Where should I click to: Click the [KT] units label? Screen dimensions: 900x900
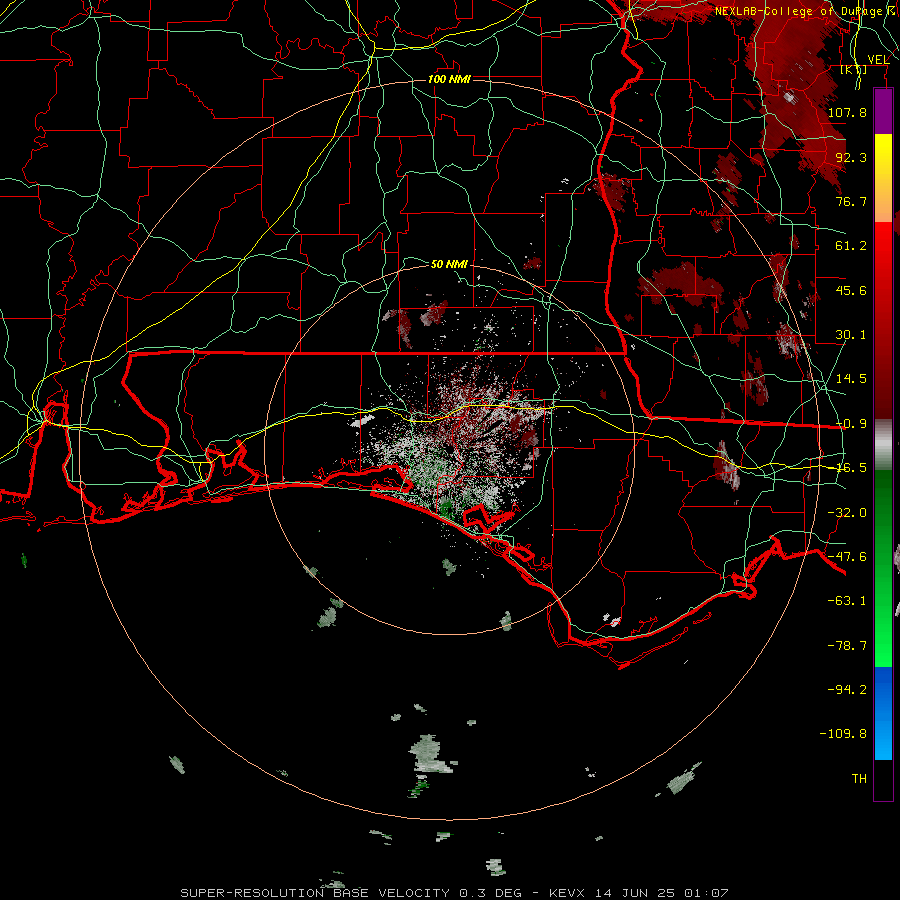(x=854, y=69)
